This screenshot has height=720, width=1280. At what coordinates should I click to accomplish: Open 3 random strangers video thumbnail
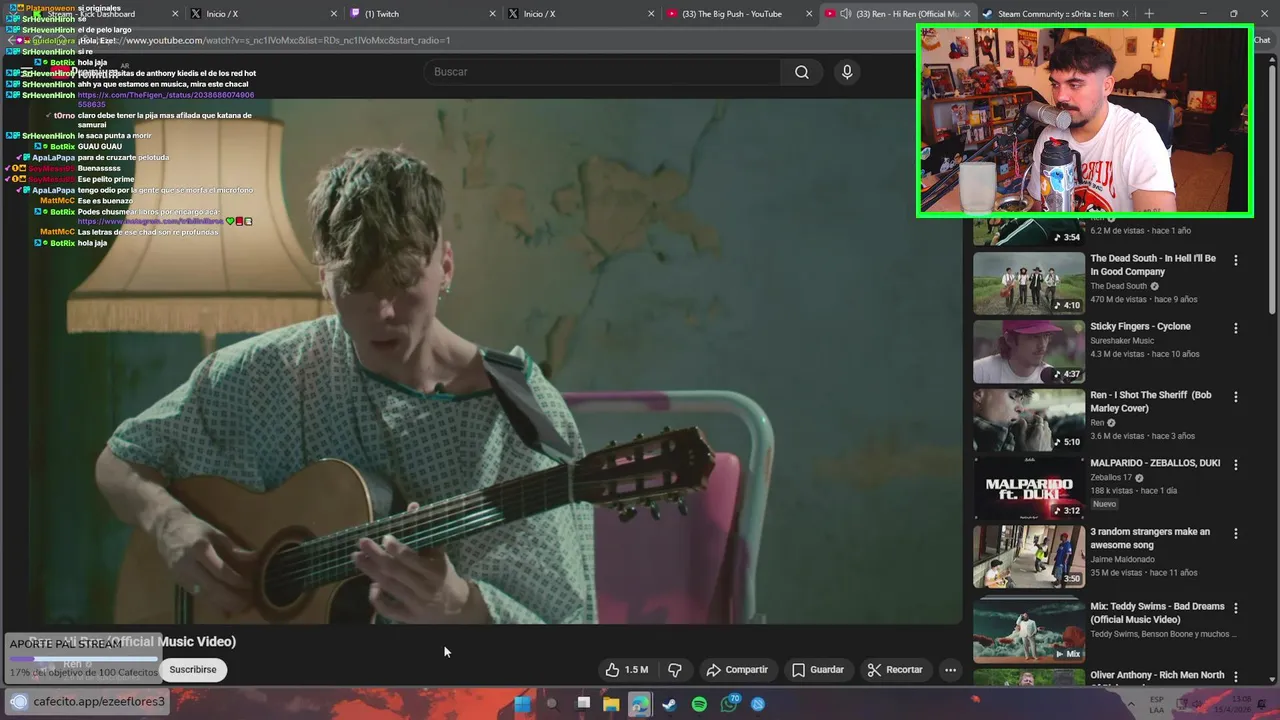coord(1029,557)
